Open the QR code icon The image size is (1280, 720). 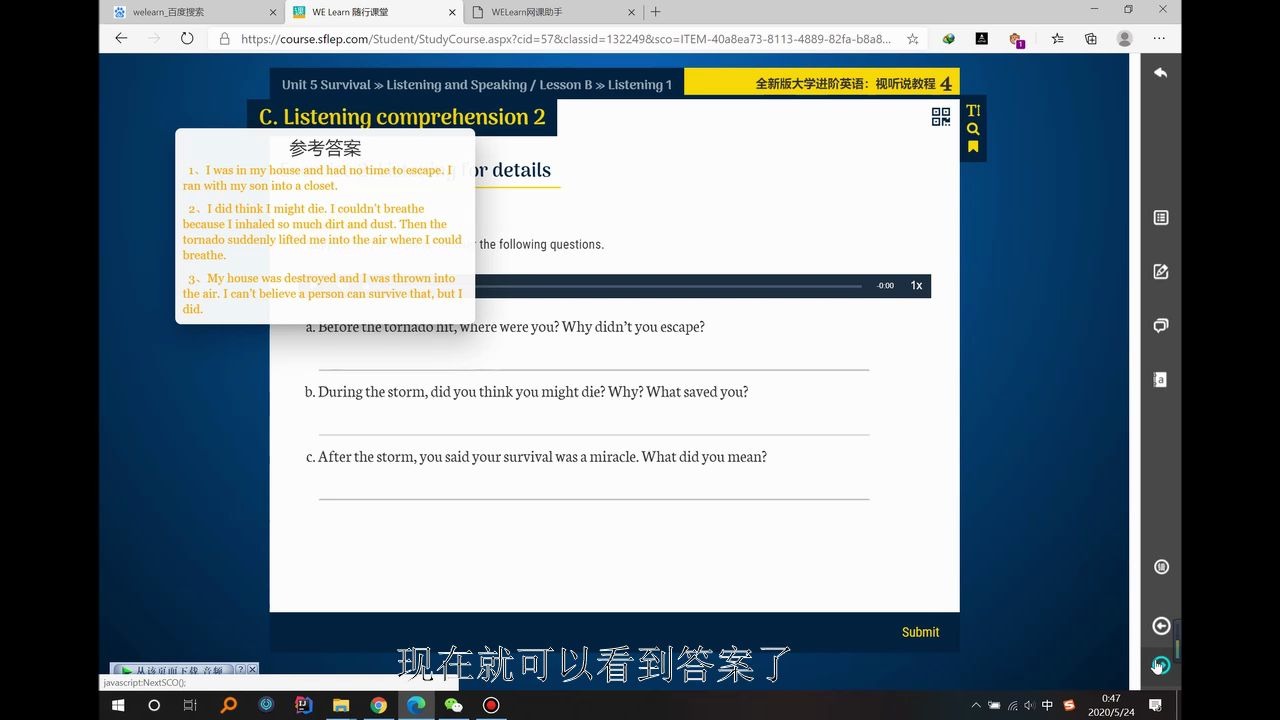tap(941, 117)
